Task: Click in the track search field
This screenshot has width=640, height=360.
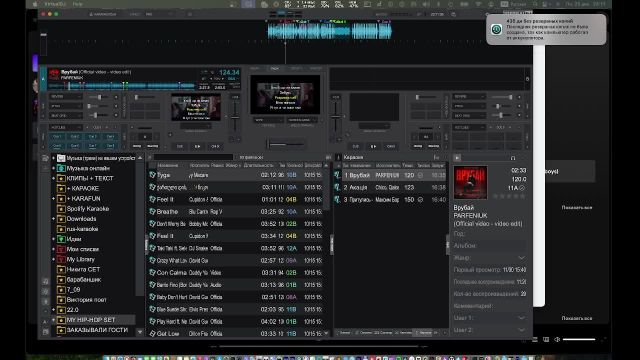Action: click(x=193, y=157)
